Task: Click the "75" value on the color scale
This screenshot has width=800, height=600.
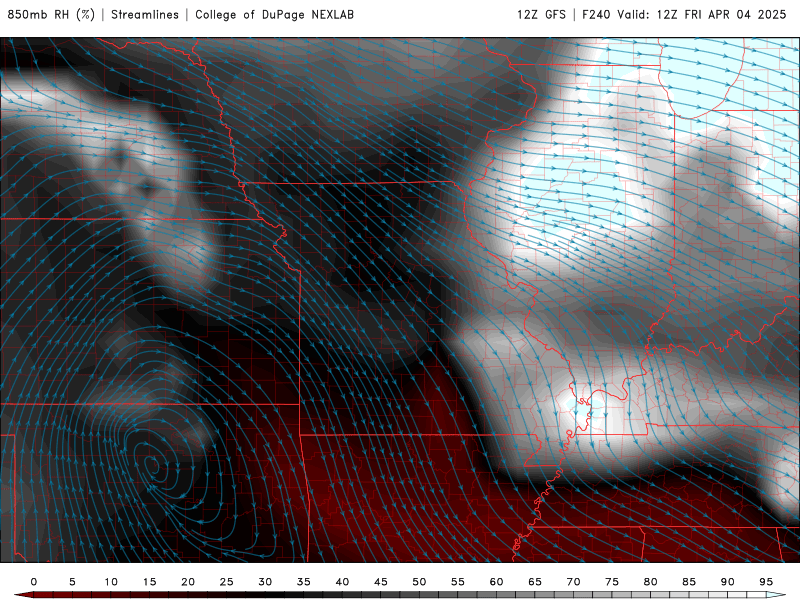Action: [x=612, y=582]
